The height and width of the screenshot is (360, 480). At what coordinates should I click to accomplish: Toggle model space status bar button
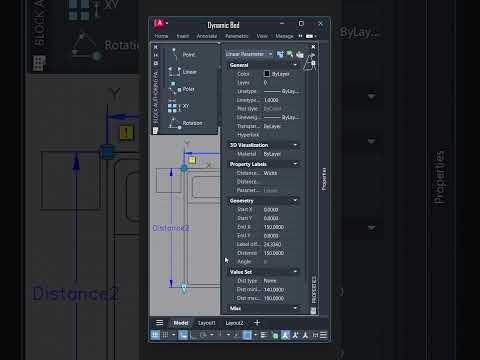coord(155,335)
